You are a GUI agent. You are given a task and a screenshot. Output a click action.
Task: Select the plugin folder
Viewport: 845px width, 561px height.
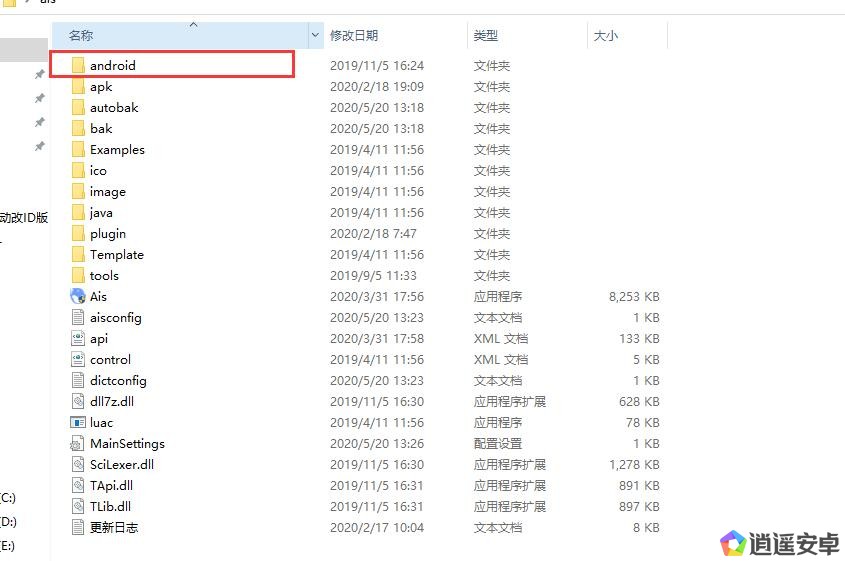[108, 233]
